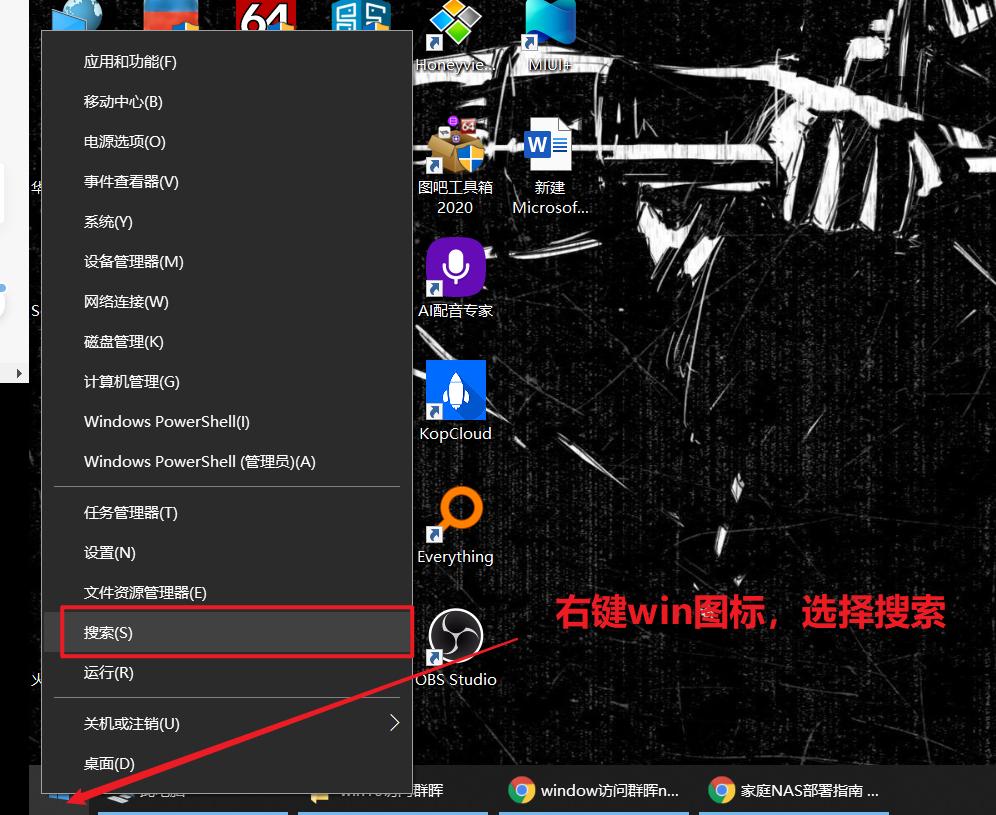Launch OBS Studio from the desktop
996x815 pixels.
coord(456,636)
